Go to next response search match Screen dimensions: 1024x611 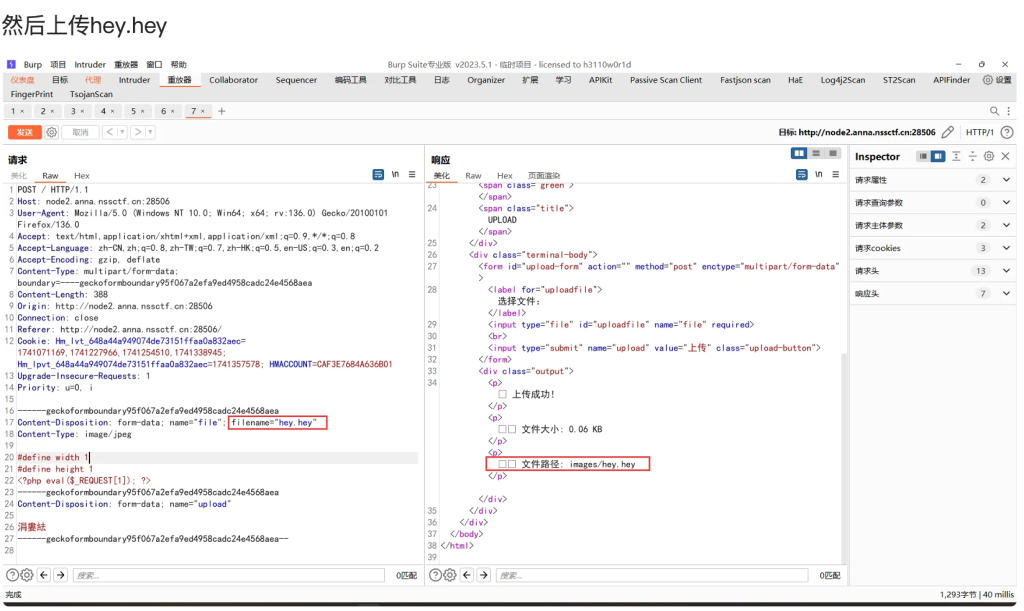[x=484, y=575]
